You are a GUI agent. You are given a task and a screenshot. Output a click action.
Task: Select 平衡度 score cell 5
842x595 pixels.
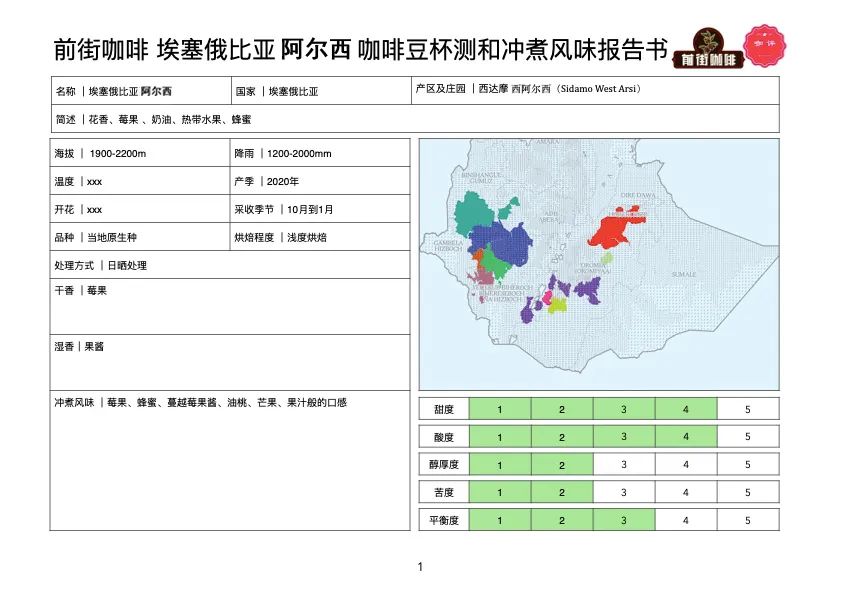tap(748, 520)
